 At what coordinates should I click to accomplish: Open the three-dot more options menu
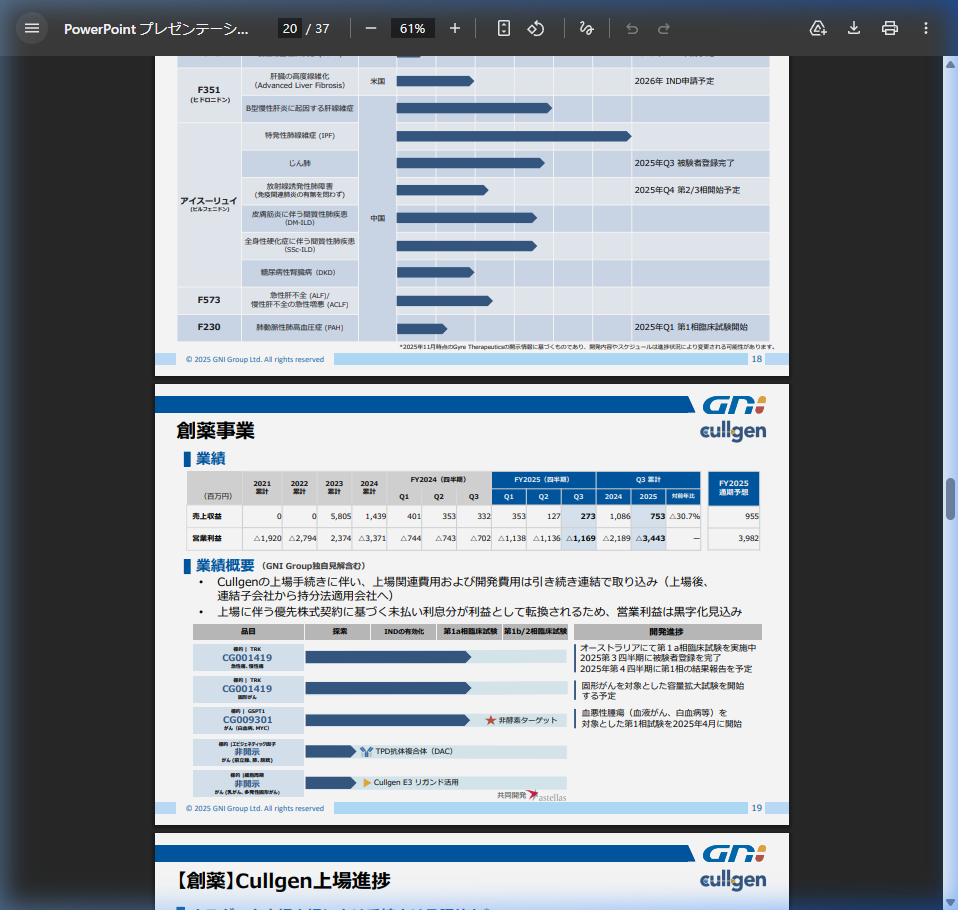[925, 28]
